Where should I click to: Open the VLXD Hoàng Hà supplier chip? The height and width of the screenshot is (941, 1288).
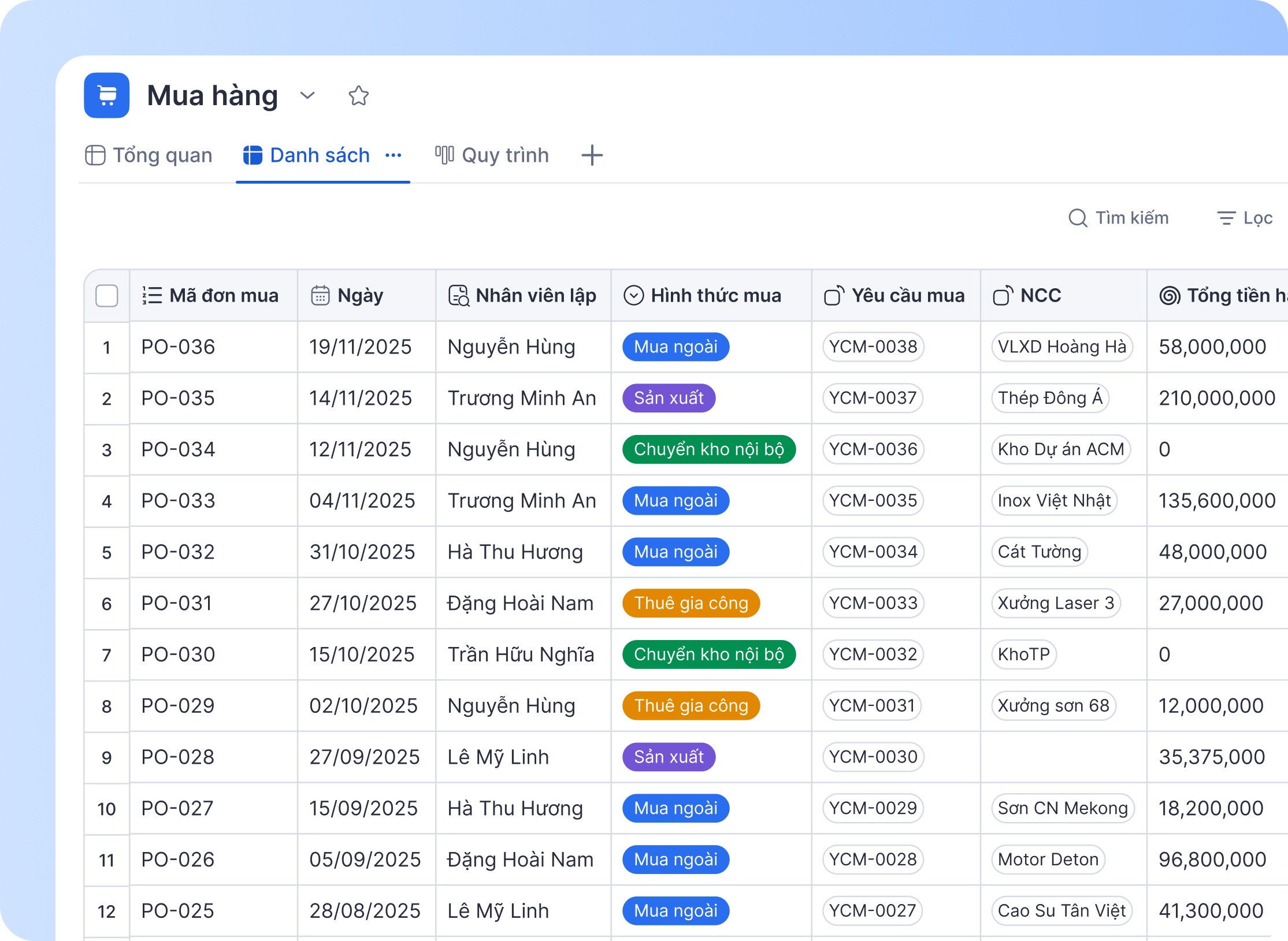pos(1061,347)
